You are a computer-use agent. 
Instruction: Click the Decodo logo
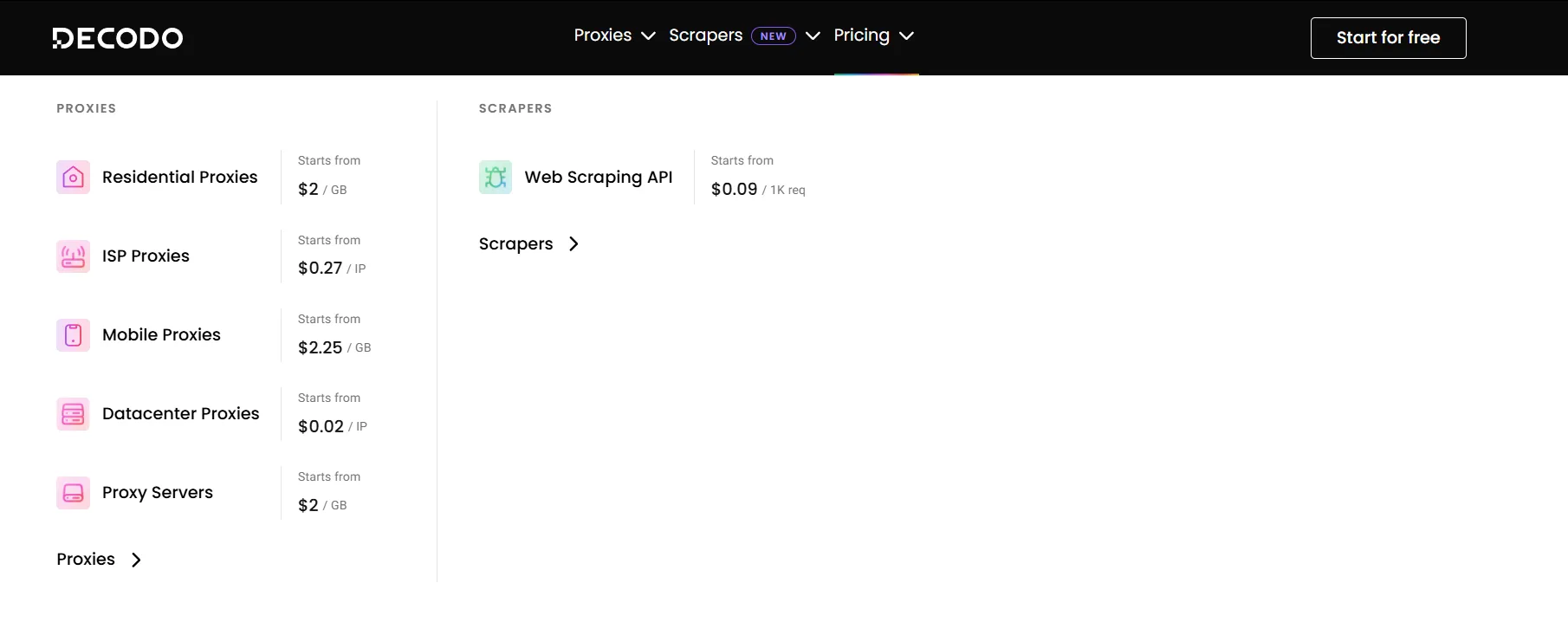[118, 38]
